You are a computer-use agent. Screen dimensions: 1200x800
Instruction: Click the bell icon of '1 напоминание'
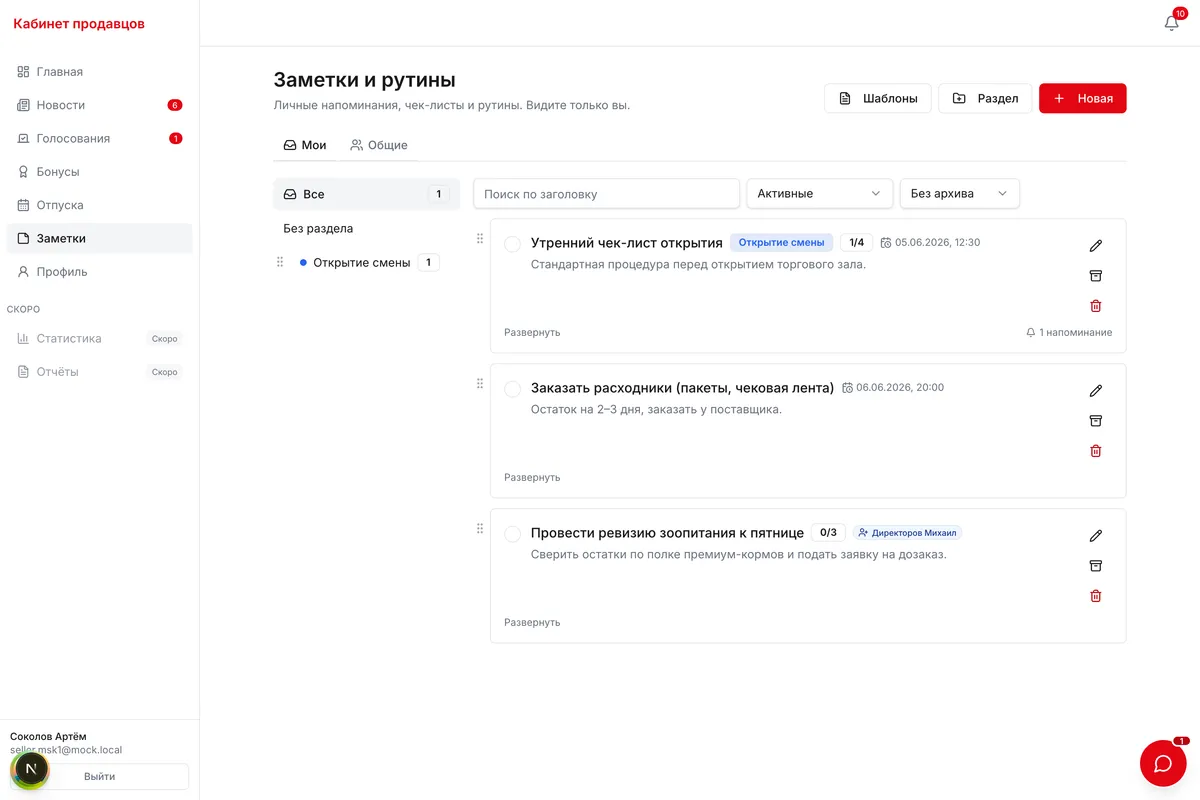pyautogui.click(x=1031, y=332)
